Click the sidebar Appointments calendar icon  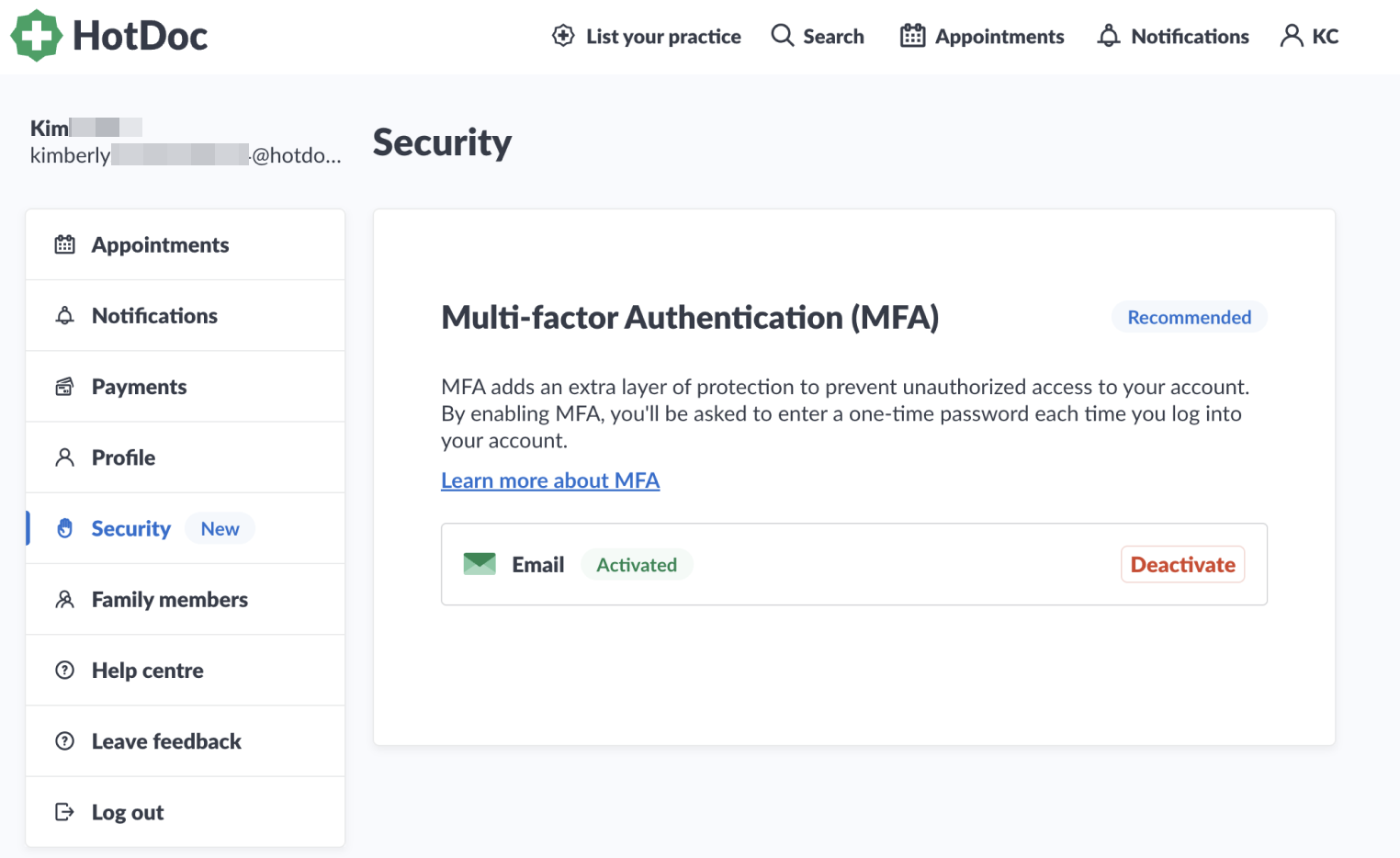coord(64,244)
